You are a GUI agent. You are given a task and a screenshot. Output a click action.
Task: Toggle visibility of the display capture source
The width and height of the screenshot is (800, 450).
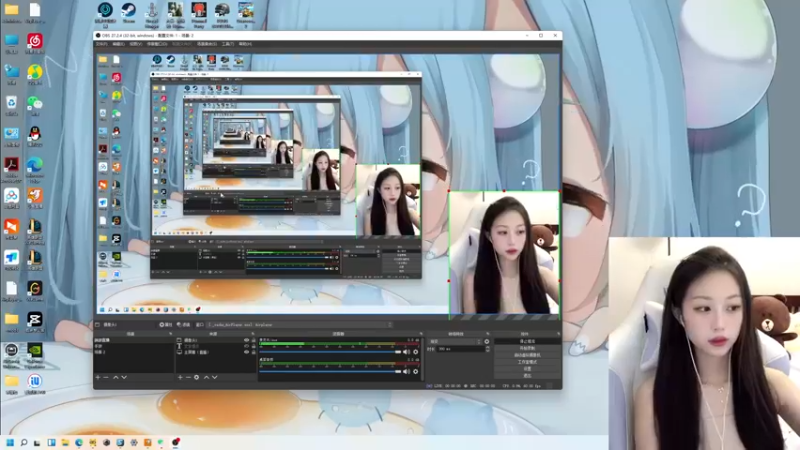coord(246,352)
